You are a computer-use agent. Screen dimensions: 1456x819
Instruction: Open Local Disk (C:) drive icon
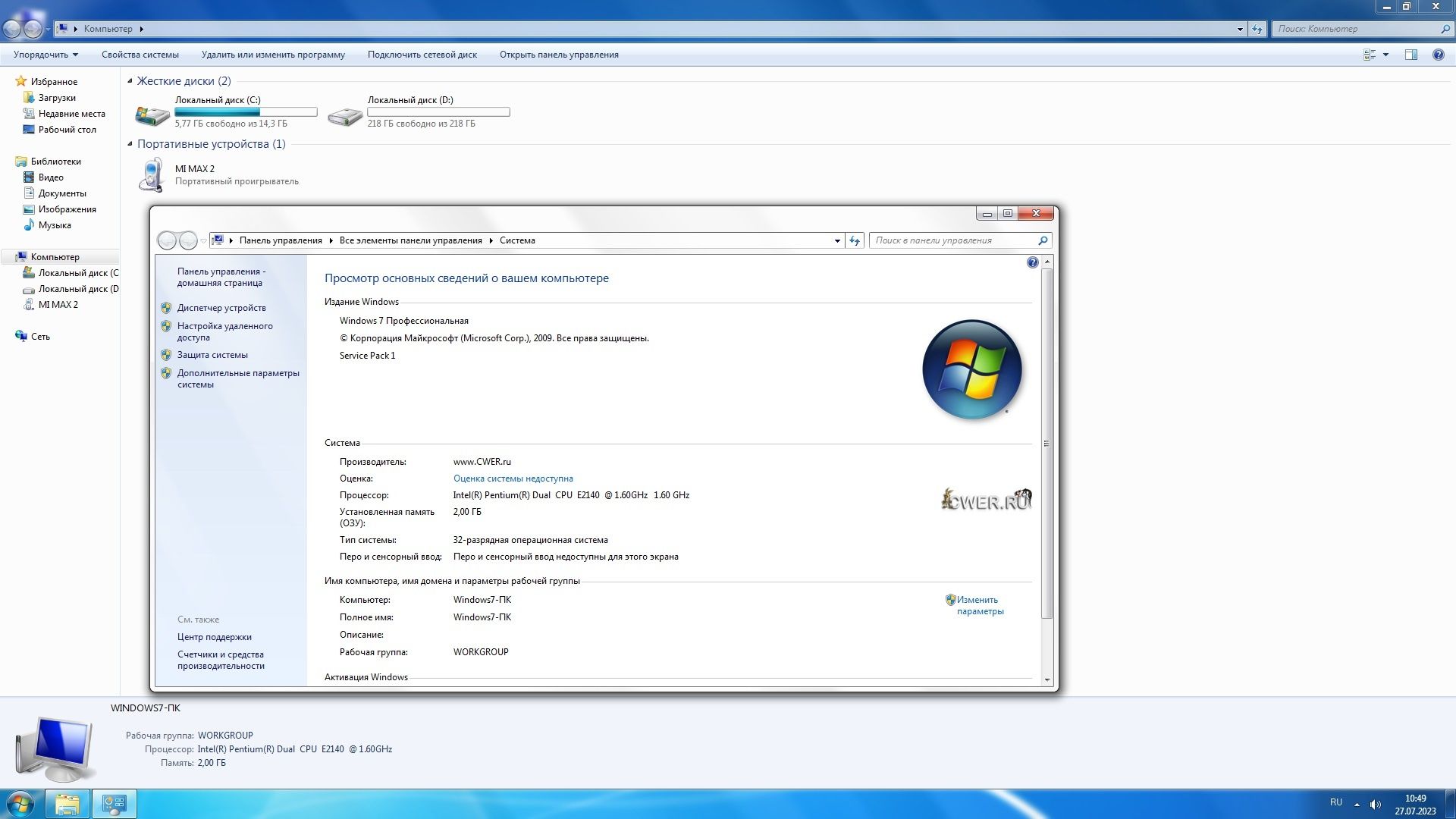click(x=152, y=115)
